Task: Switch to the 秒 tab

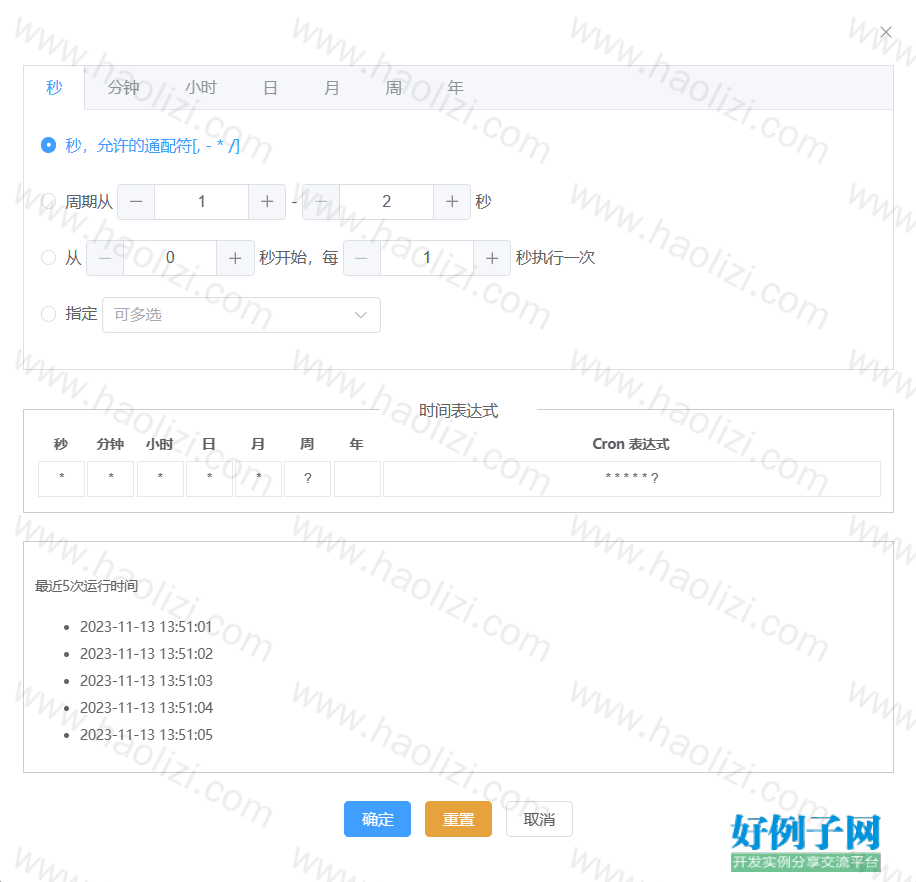Action: click(54, 88)
